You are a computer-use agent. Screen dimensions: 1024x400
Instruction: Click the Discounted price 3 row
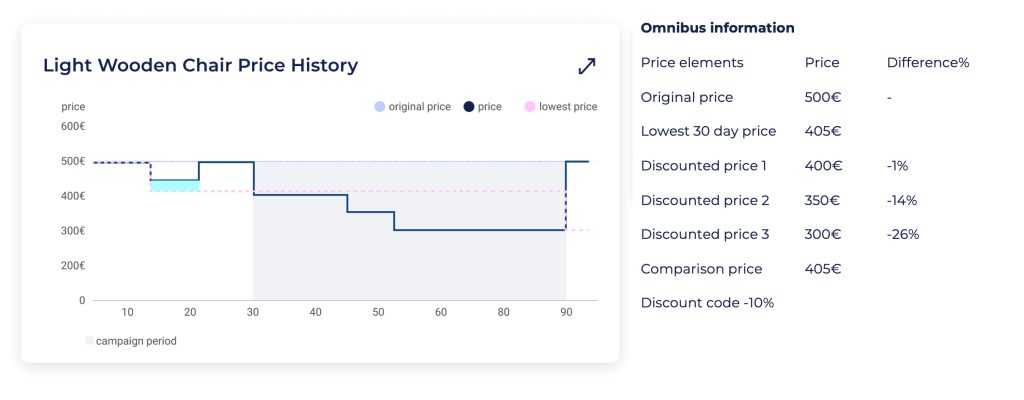(705, 234)
